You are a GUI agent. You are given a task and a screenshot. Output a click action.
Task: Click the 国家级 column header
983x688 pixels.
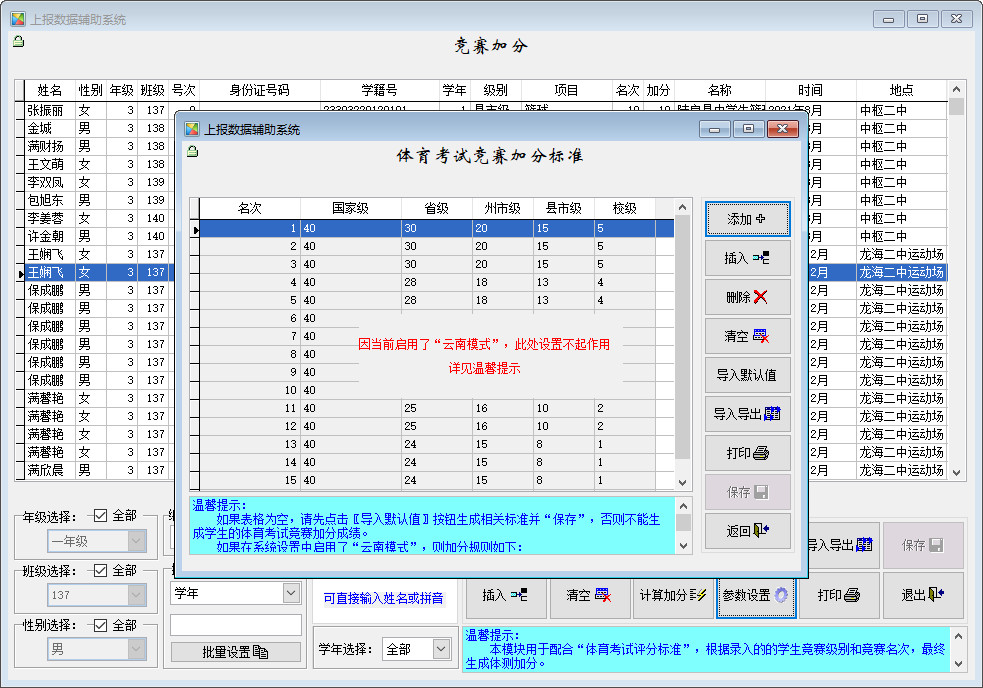pyautogui.click(x=350, y=208)
